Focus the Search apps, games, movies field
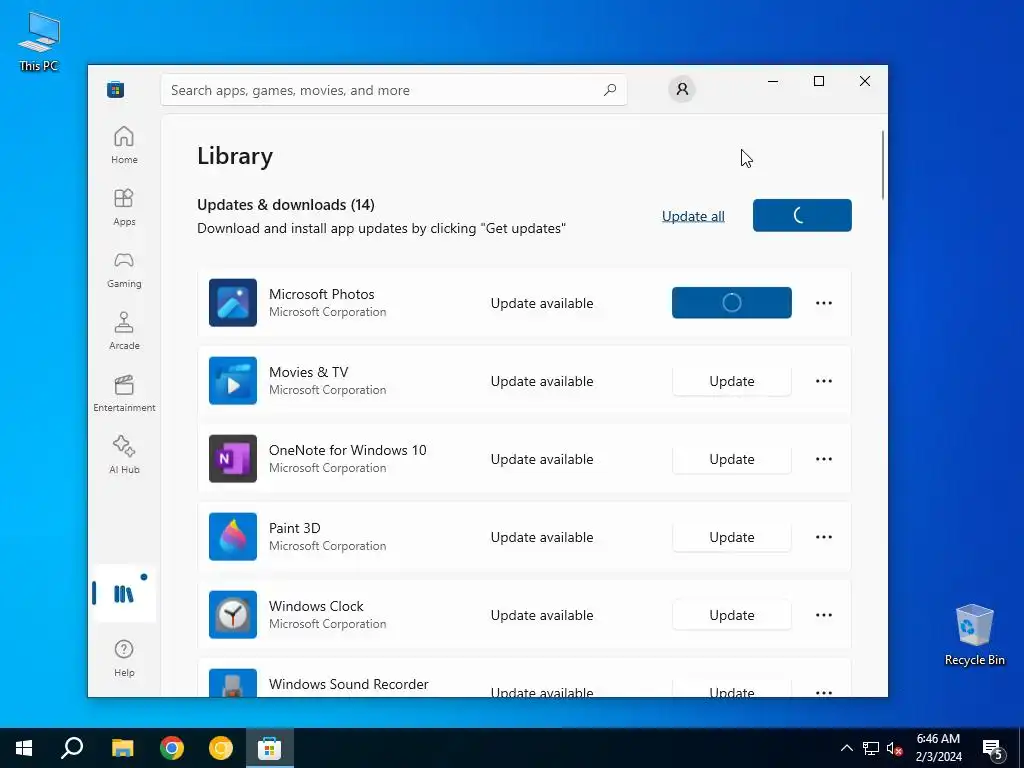This screenshot has width=1024, height=768. [394, 90]
